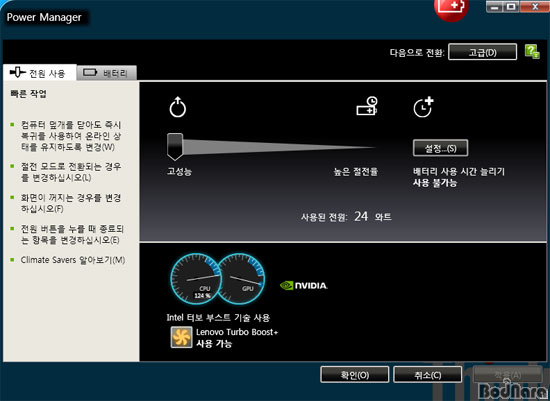
Task: Click the Lenovo Turbo Boost+ fan icon
Action: coord(181,337)
